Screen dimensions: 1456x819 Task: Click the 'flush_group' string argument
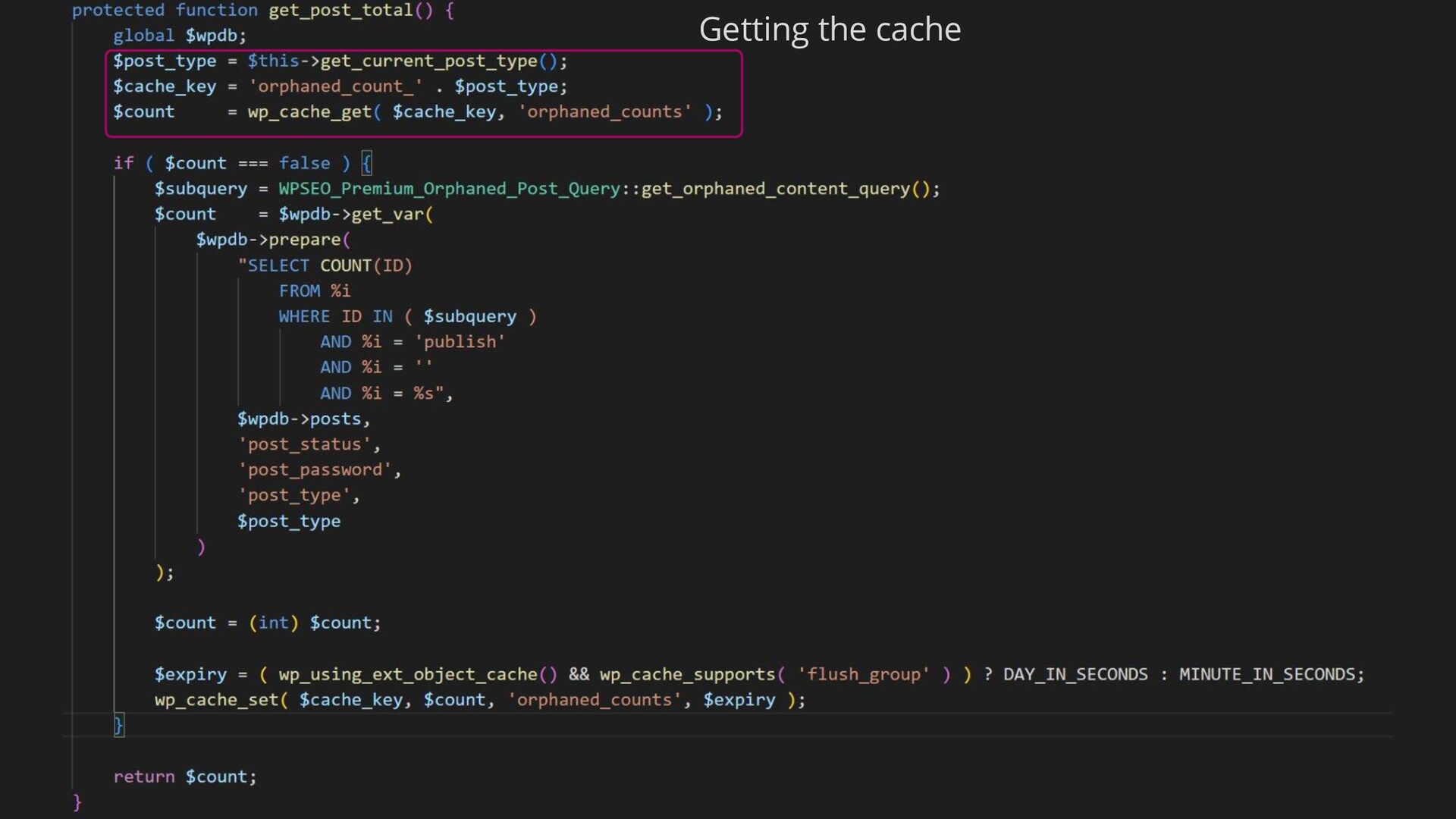[864, 674]
